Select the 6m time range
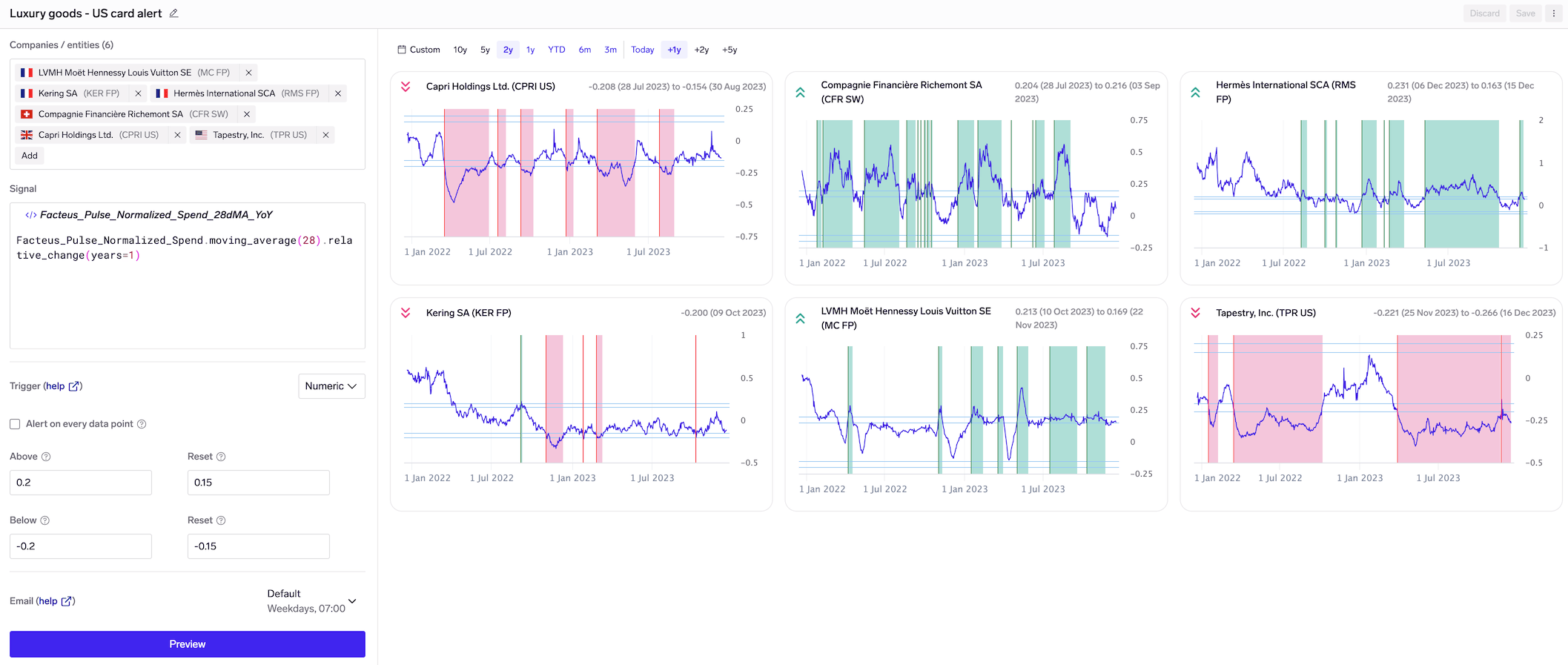 click(585, 50)
